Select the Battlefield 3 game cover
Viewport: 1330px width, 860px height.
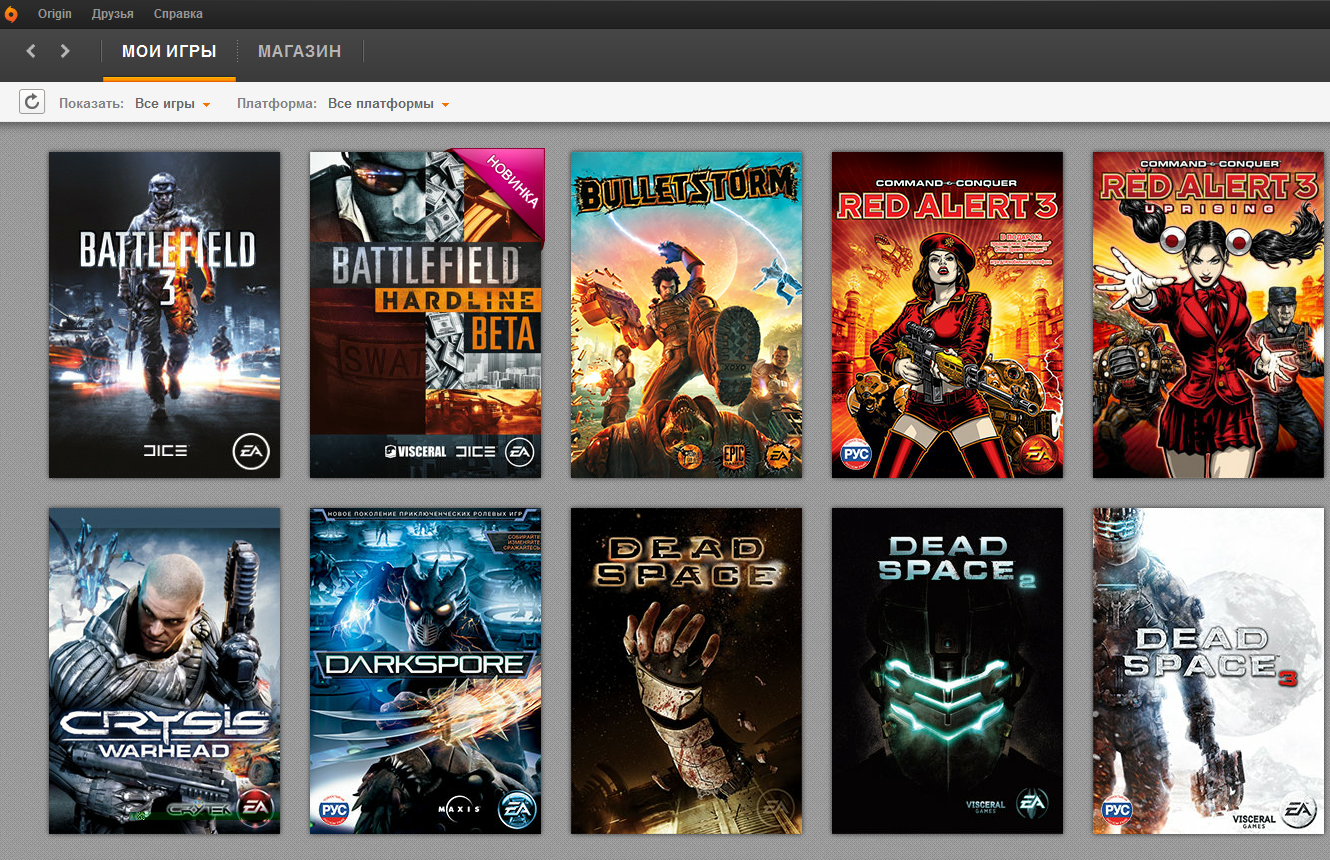tap(165, 314)
